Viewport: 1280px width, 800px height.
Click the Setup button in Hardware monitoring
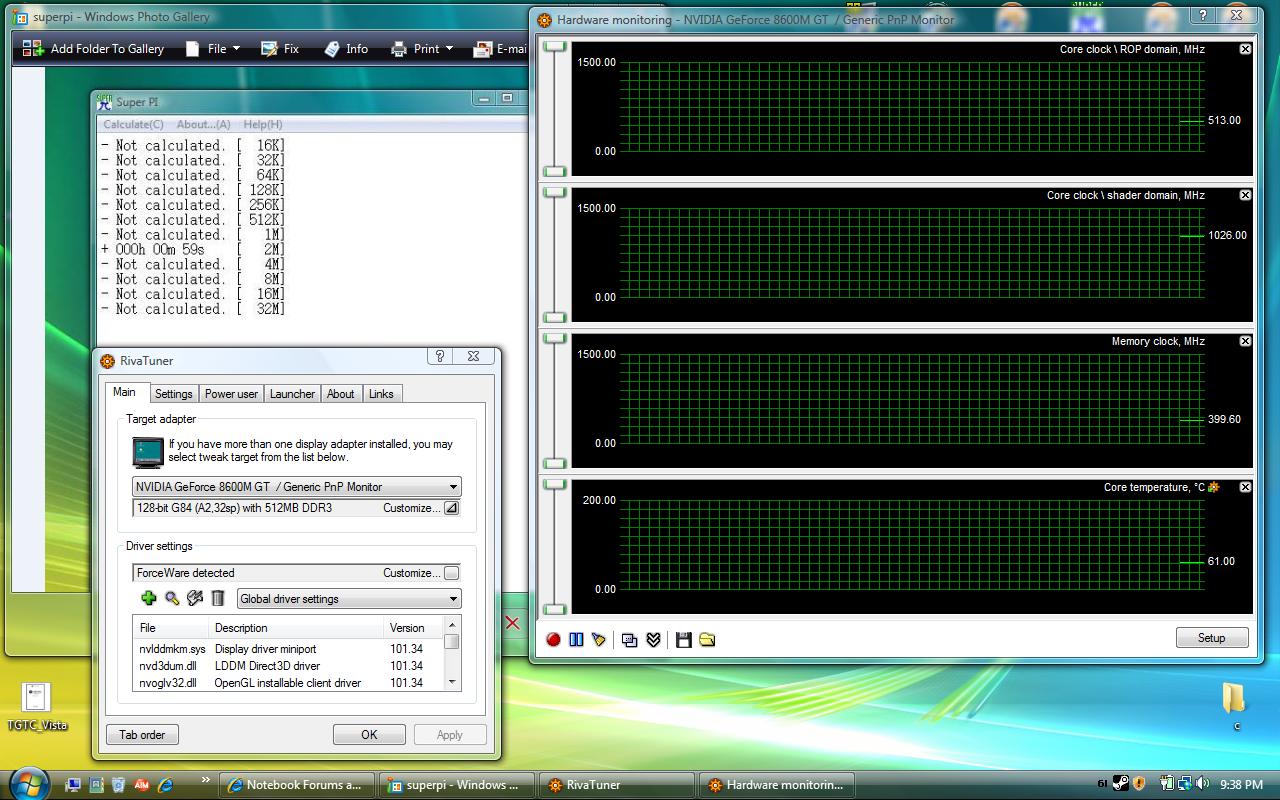click(x=1212, y=638)
